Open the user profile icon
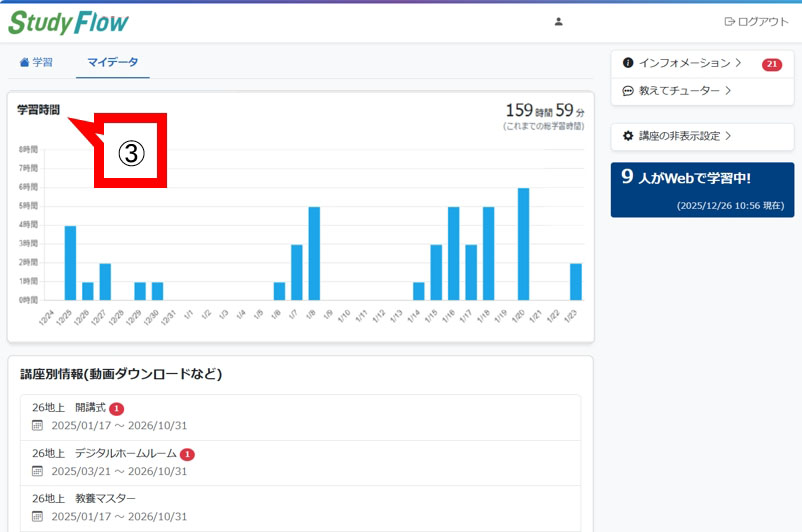The image size is (802, 532). (558, 22)
